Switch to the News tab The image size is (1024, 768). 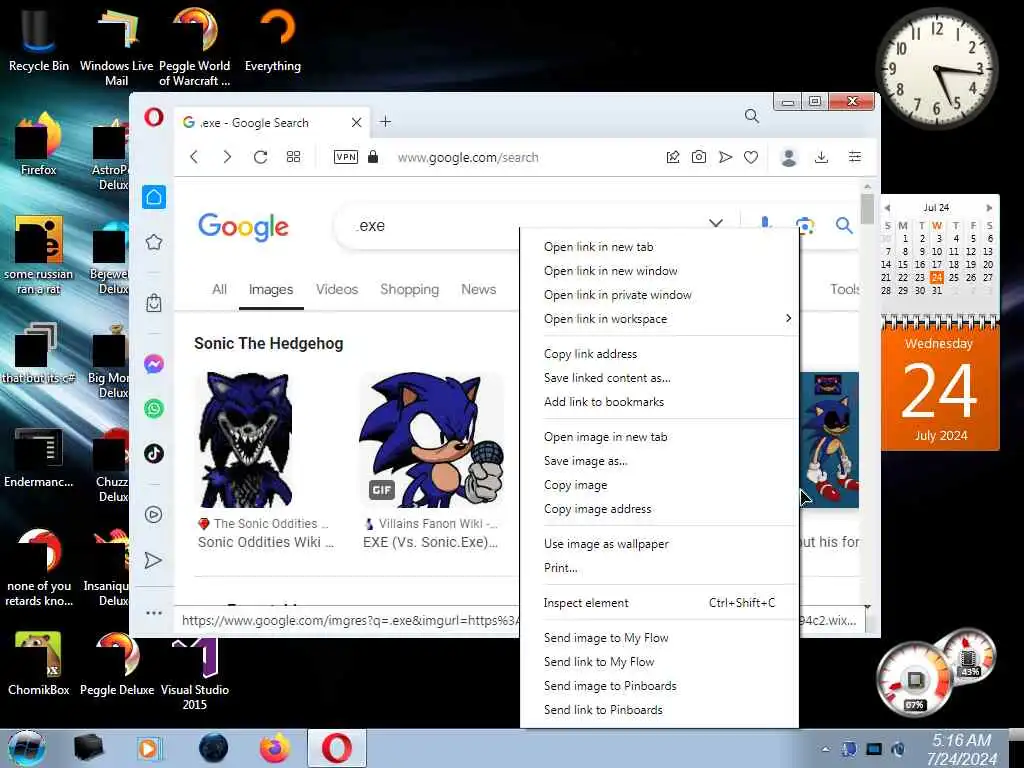pos(479,289)
